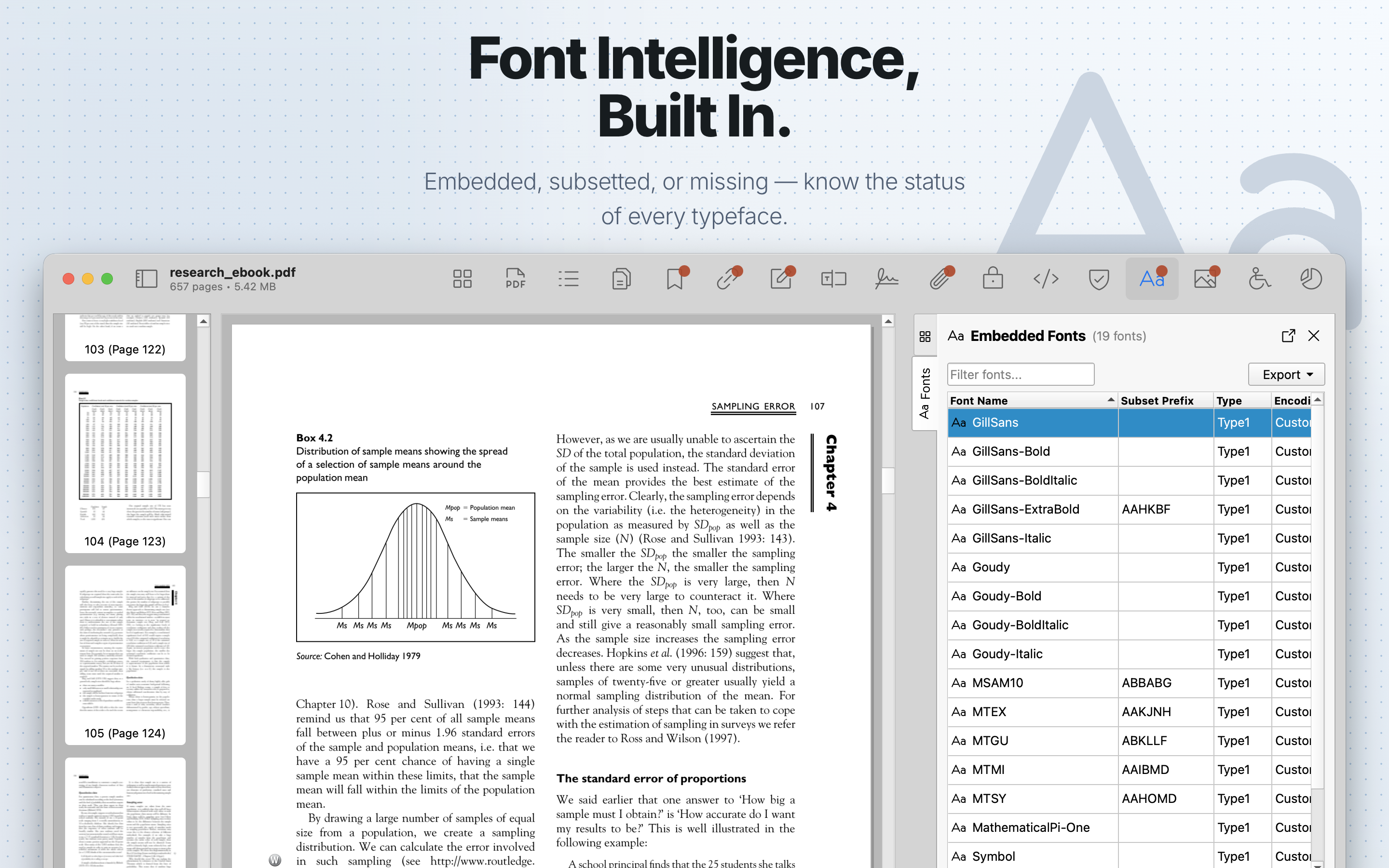Open the attachments paperclip tool
This screenshot has width=1389, height=868.
[940, 279]
